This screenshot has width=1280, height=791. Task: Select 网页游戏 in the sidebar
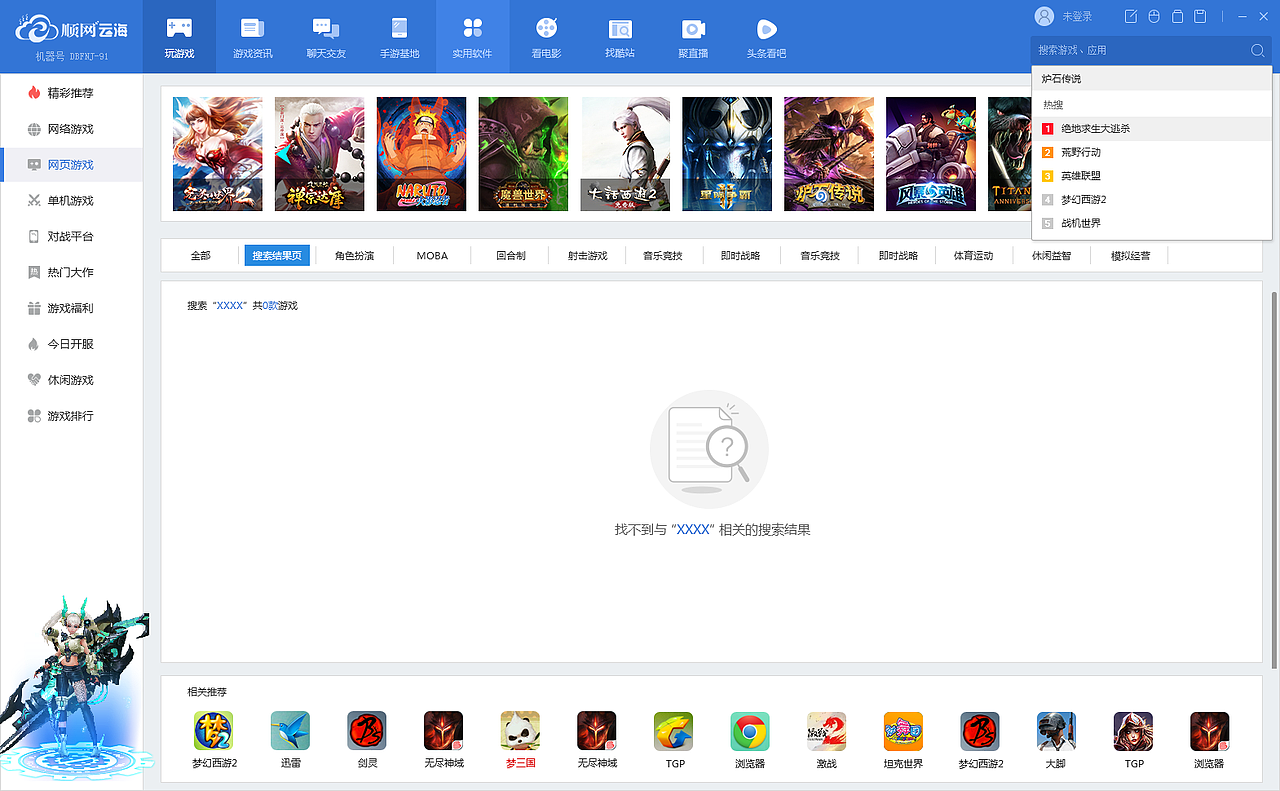click(71, 165)
